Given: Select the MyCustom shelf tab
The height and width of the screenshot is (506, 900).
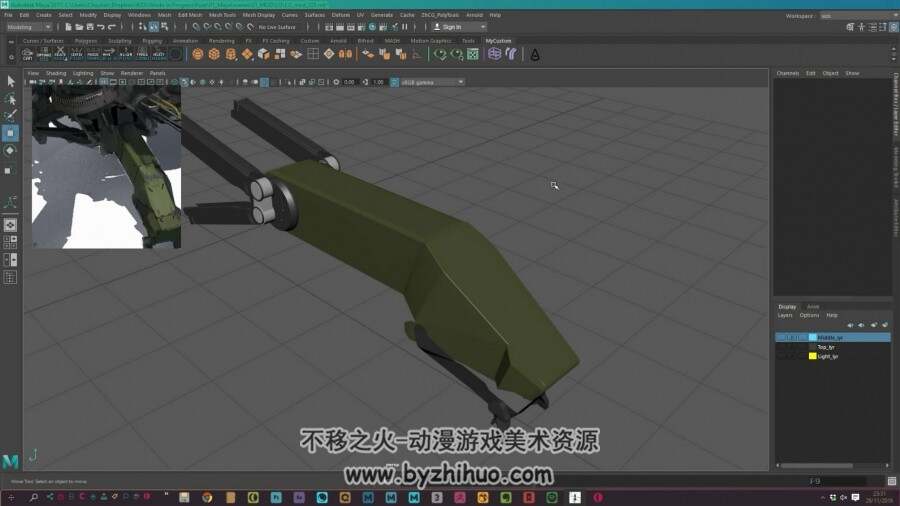Looking at the screenshot, I should 498,41.
